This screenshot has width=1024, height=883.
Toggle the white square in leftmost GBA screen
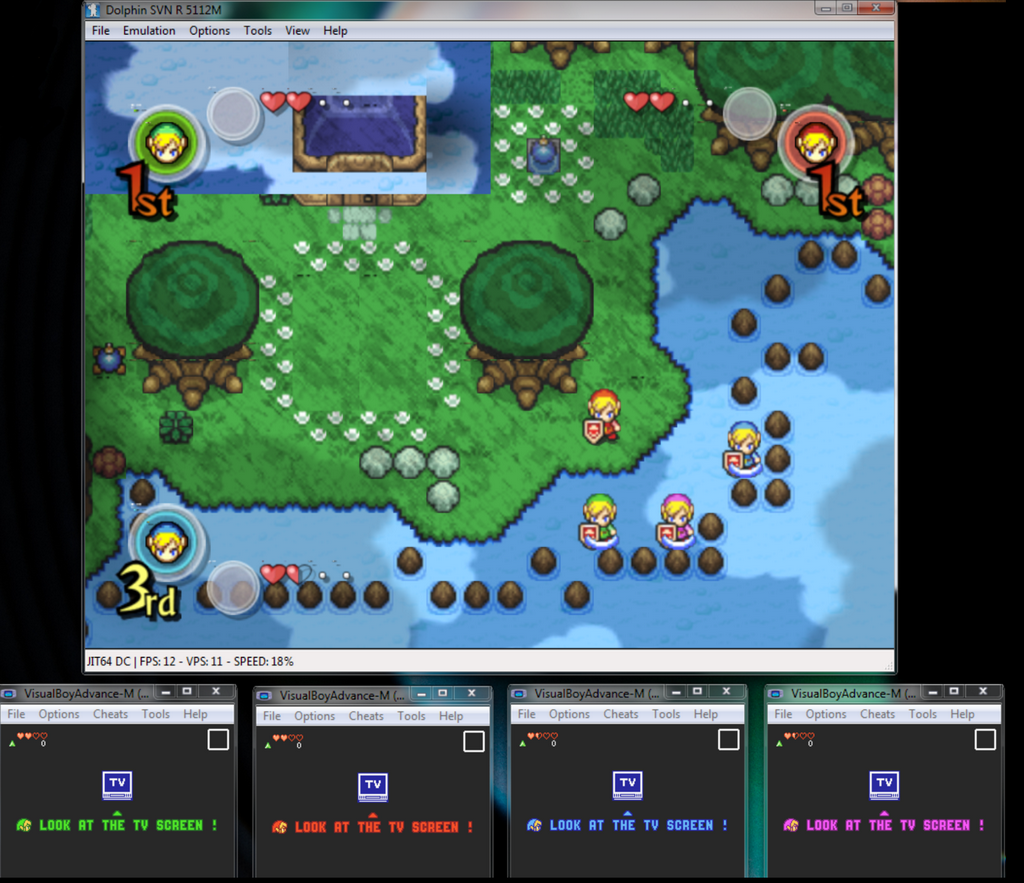[x=217, y=738]
